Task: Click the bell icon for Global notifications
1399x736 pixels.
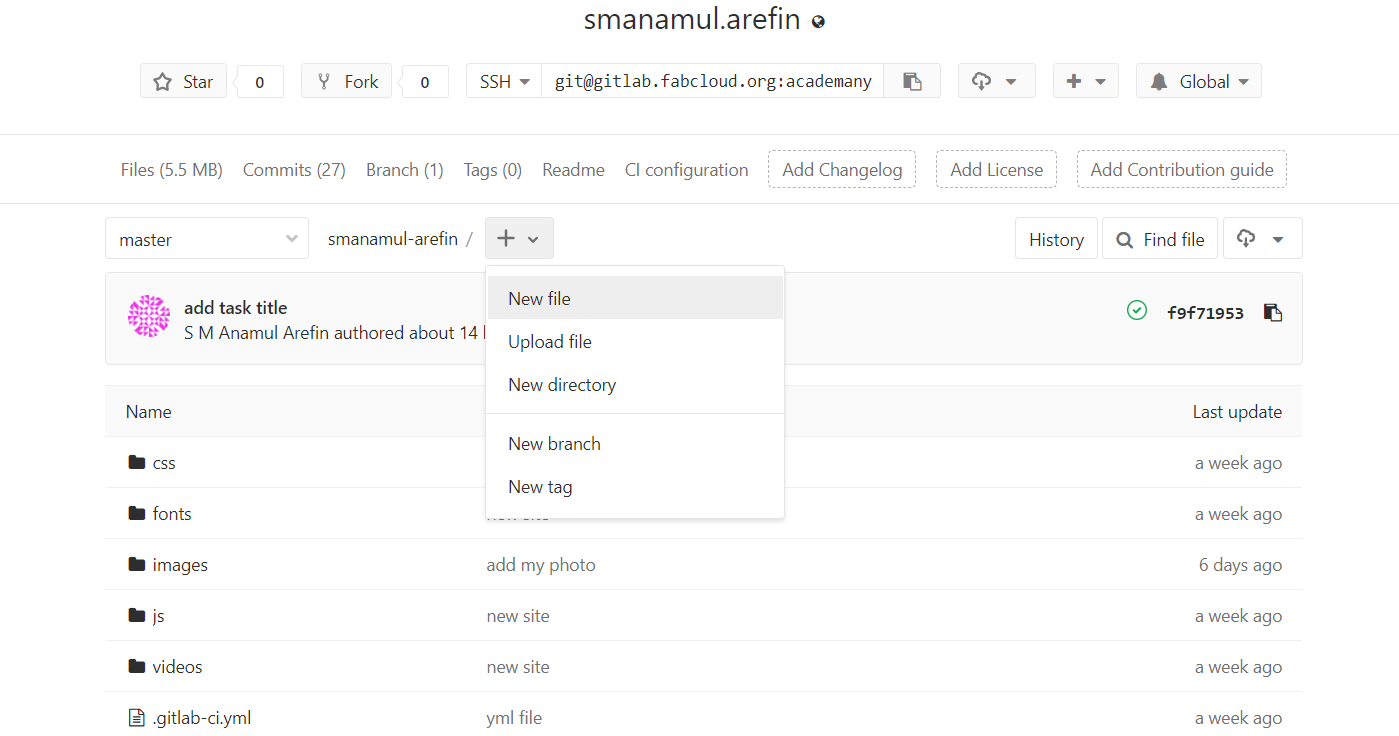Action: tap(1159, 82)
